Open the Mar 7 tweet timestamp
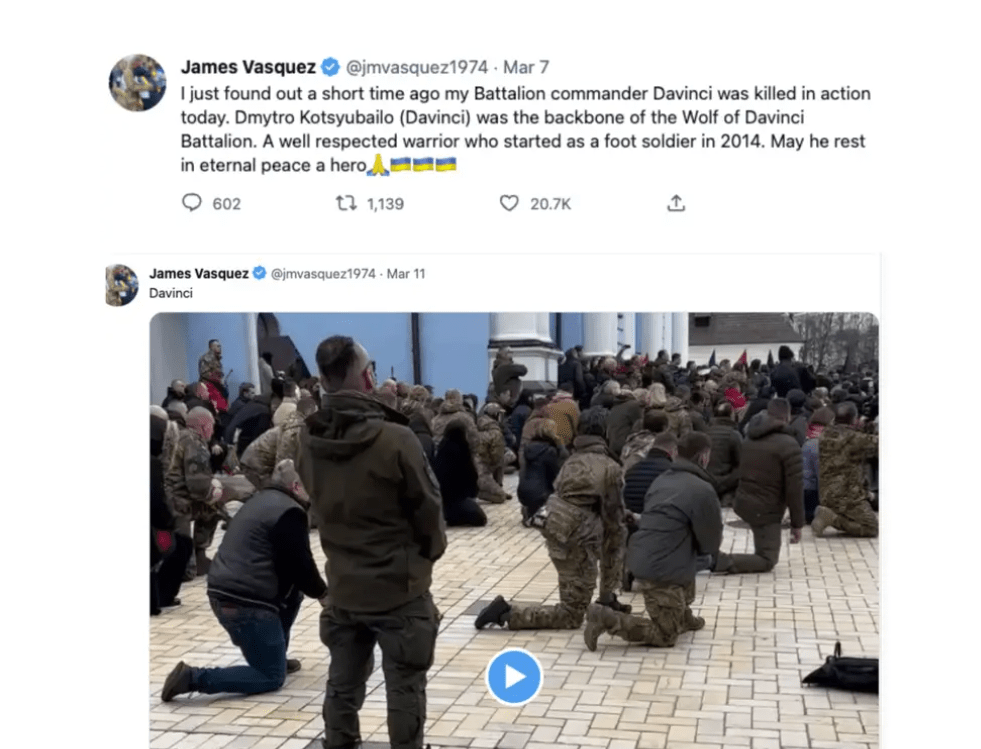Image resolution: width=981 pixels, height=749 pixels. [x=526, y=67]
